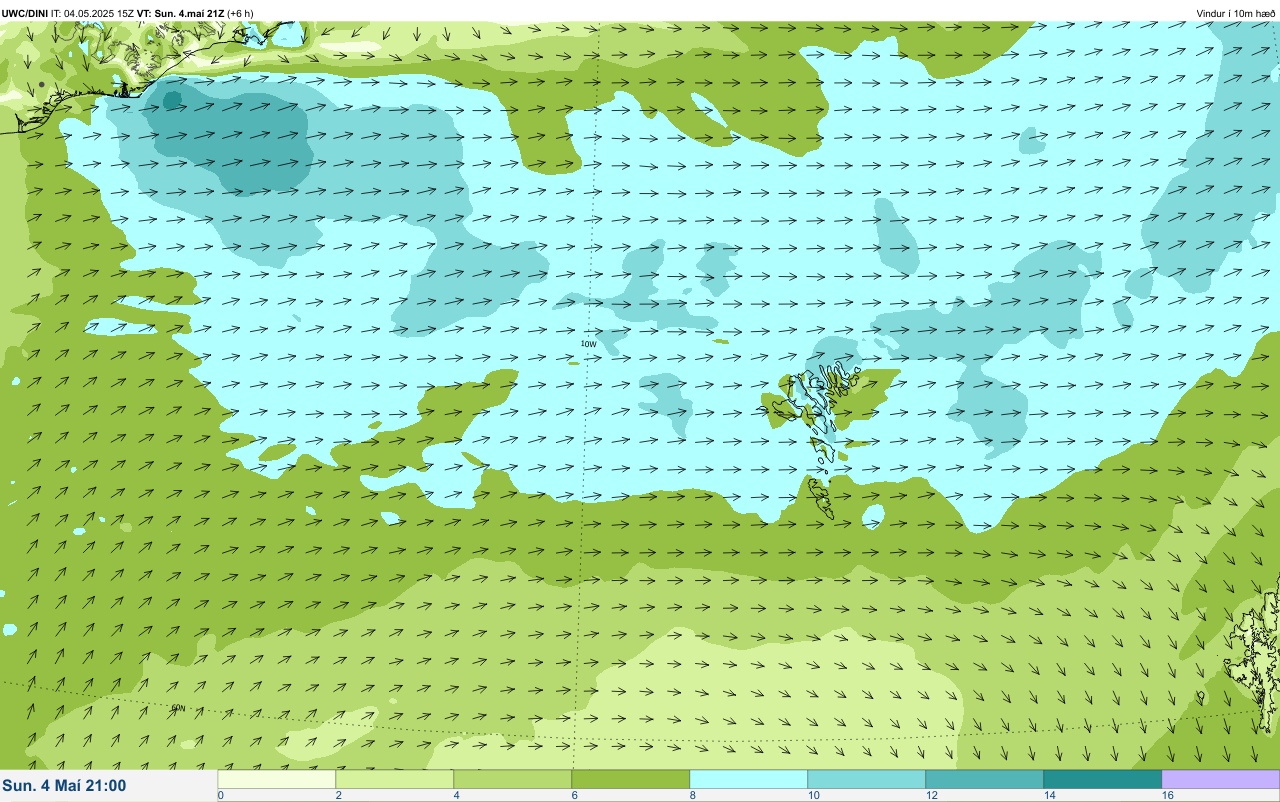Click the 12–14 teal legend swatch

[x=985, y=779]
